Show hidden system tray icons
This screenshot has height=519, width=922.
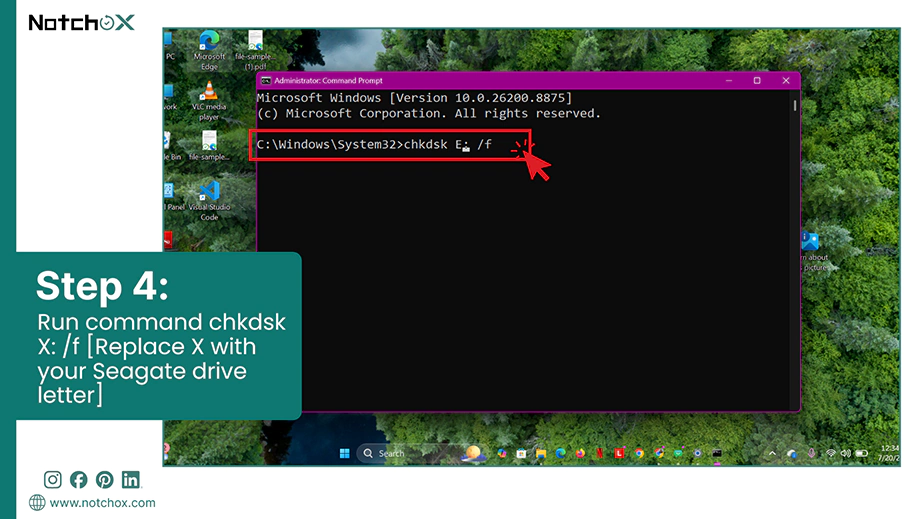point(772,453)
